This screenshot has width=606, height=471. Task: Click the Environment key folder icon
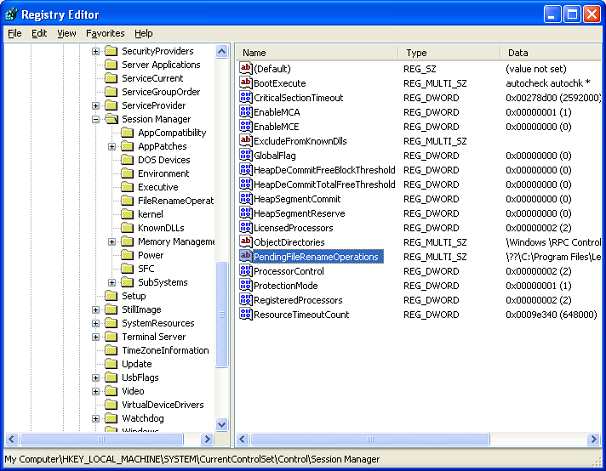(x=127, y=173)
